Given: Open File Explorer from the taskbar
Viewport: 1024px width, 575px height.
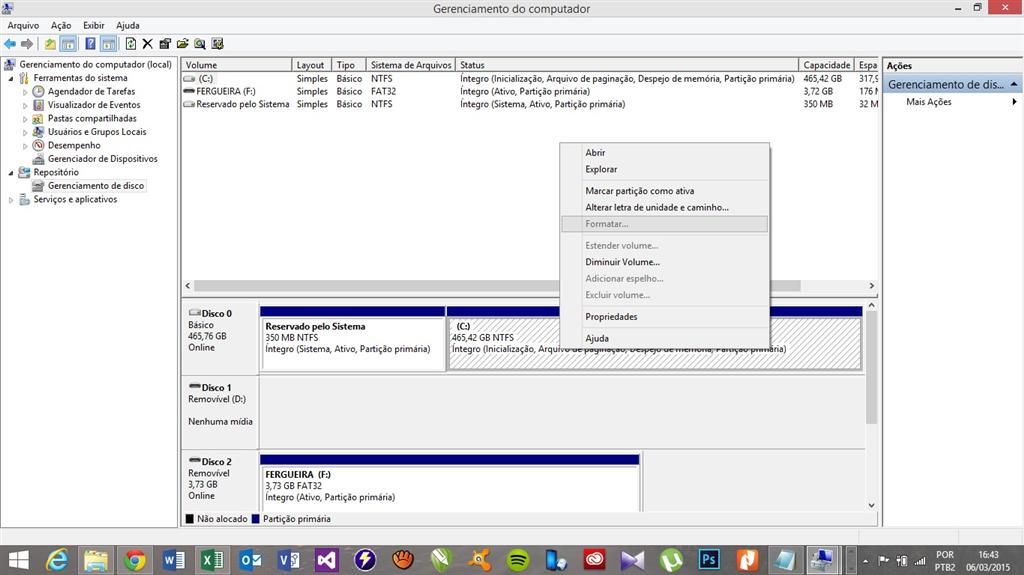Looking at the screenshot, I should pos(96,560).
